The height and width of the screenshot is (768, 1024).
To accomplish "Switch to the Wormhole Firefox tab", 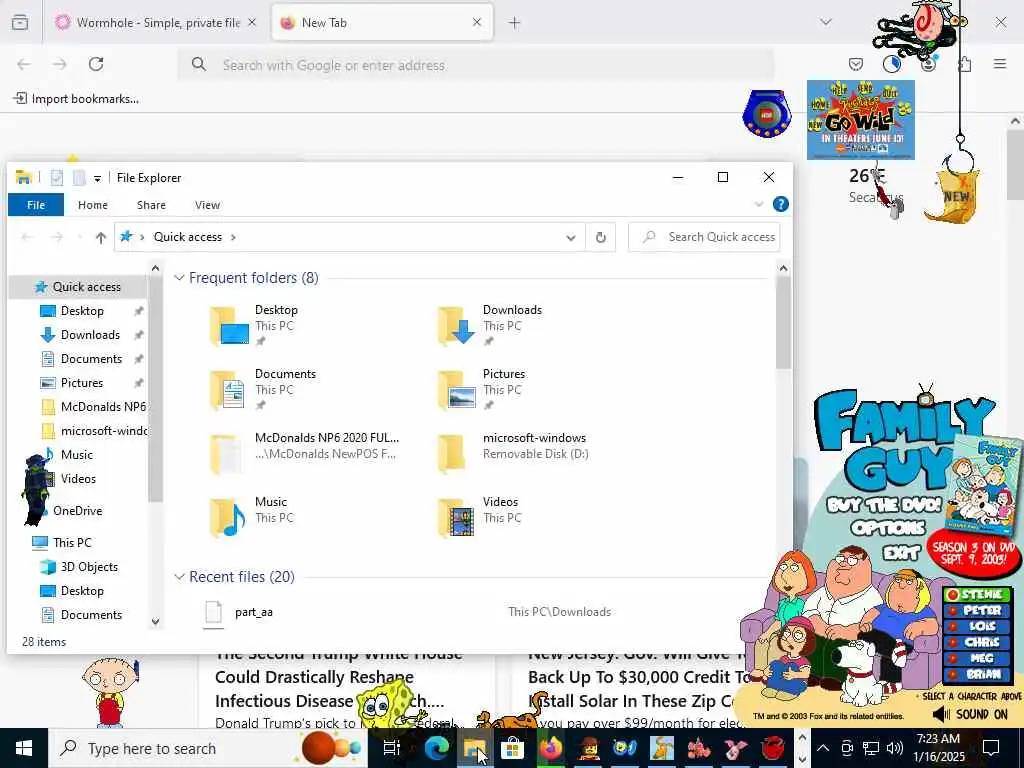I will click(x=157, y=23).
